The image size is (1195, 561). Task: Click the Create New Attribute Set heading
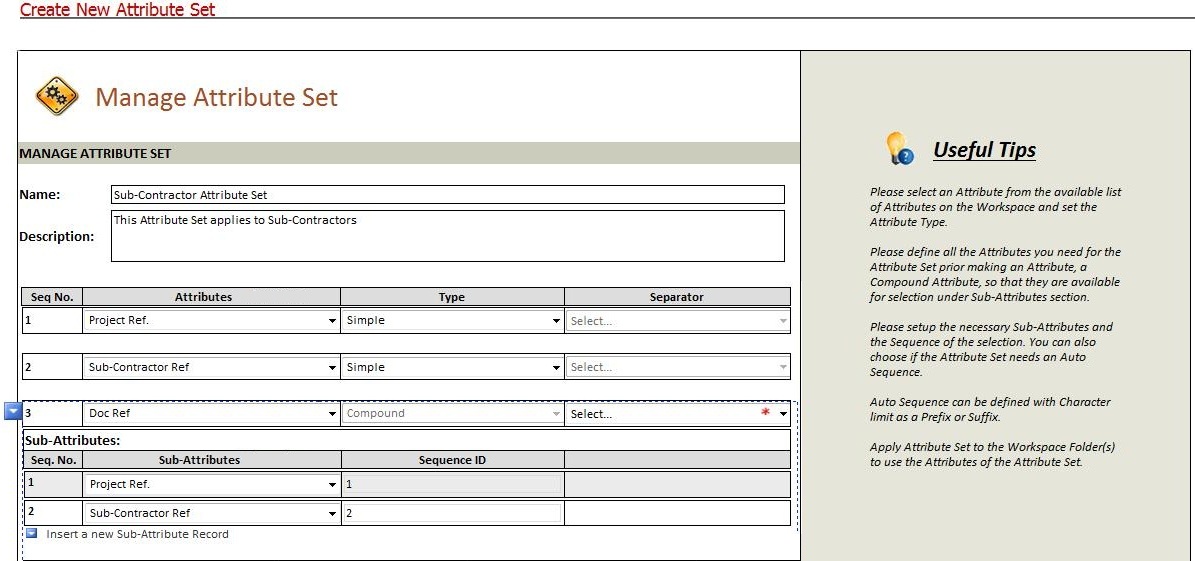point(117,10)
